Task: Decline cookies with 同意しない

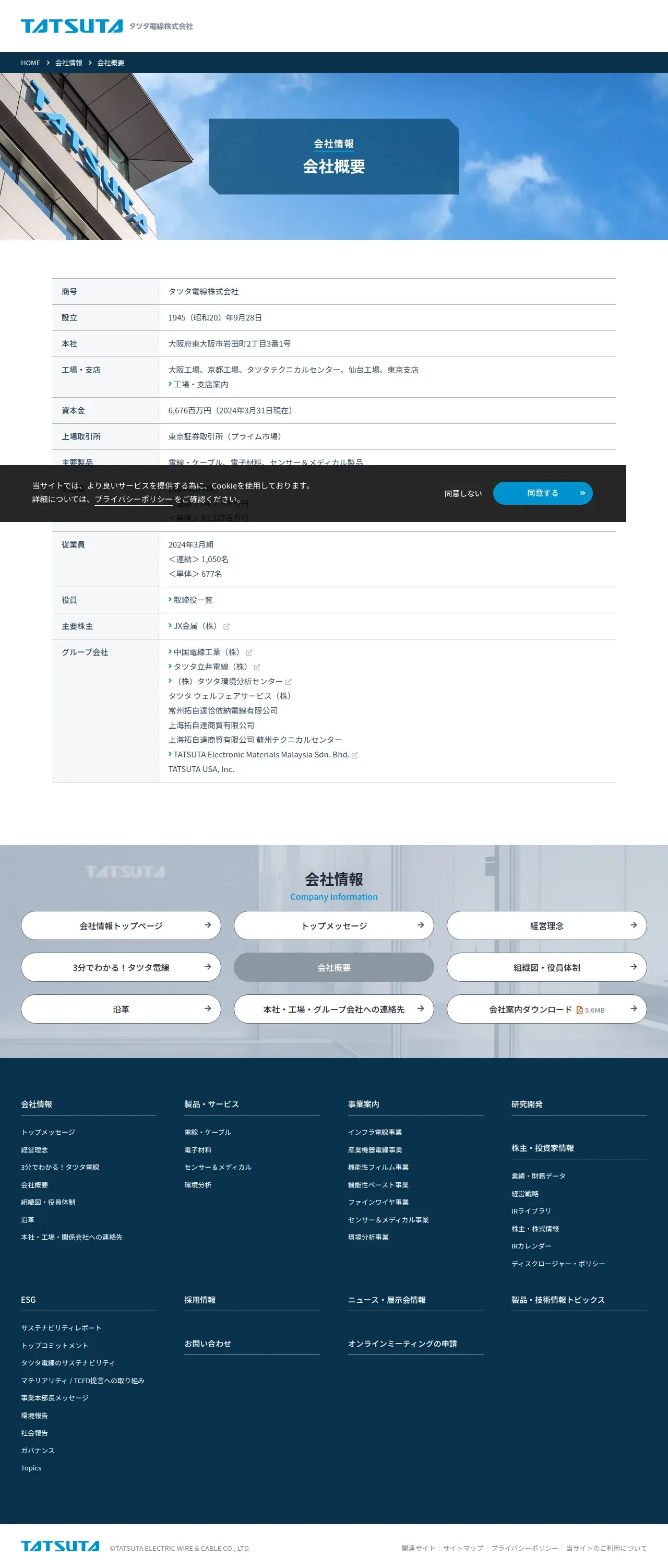Action: point(463,494)
